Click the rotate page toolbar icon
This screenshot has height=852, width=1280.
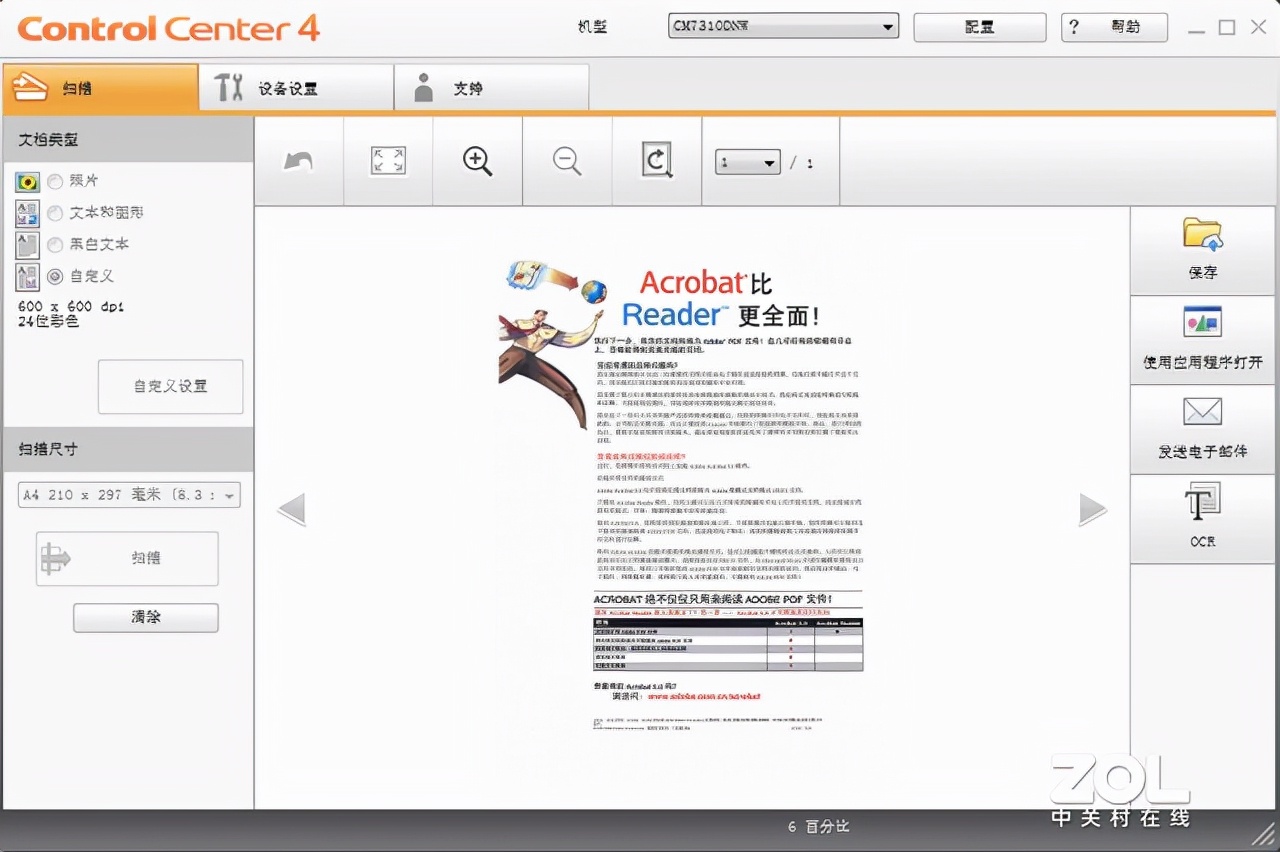tap(657, 161)
